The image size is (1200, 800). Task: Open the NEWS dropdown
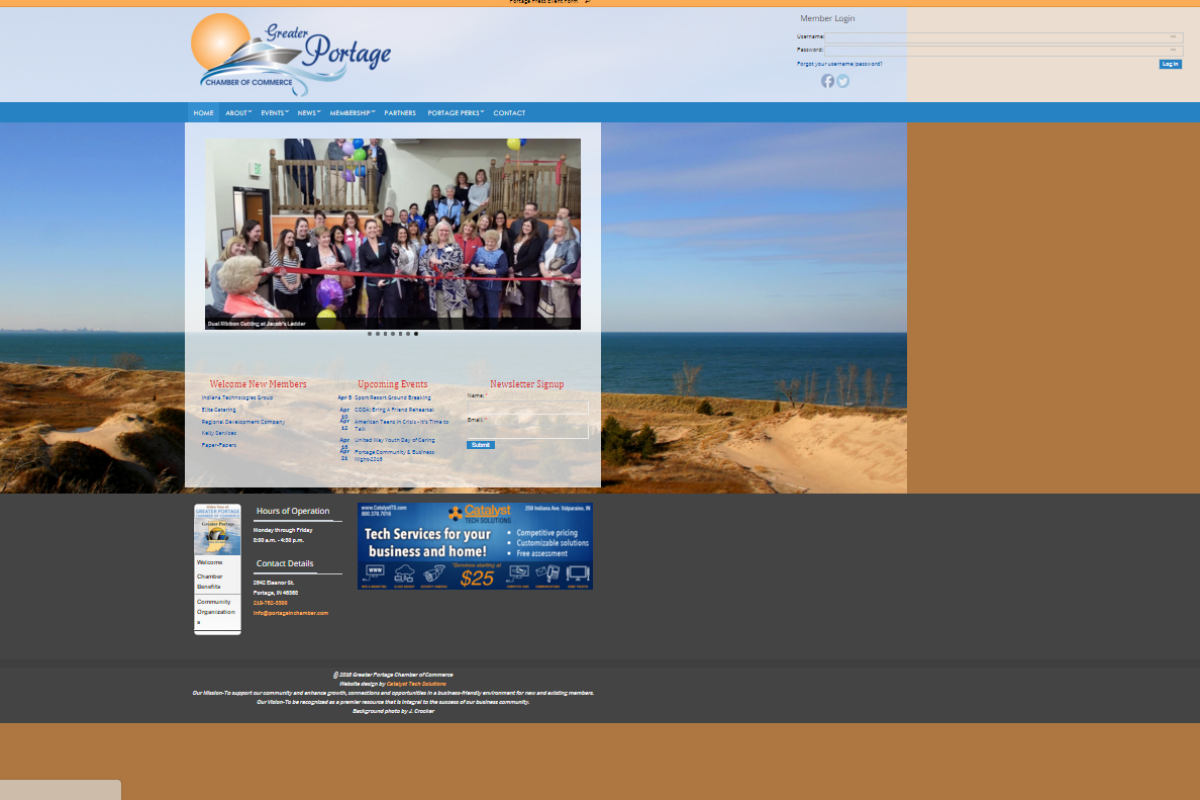(307, 112)
